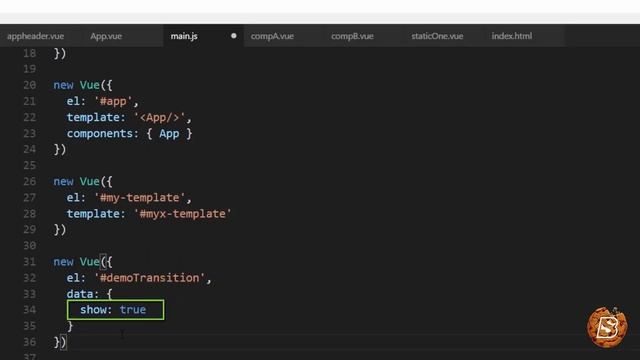The height and width of the screenshot is (360, 640).
Task: Click 'new Vue({' on line 31
Action: click(x=83, y=262)
